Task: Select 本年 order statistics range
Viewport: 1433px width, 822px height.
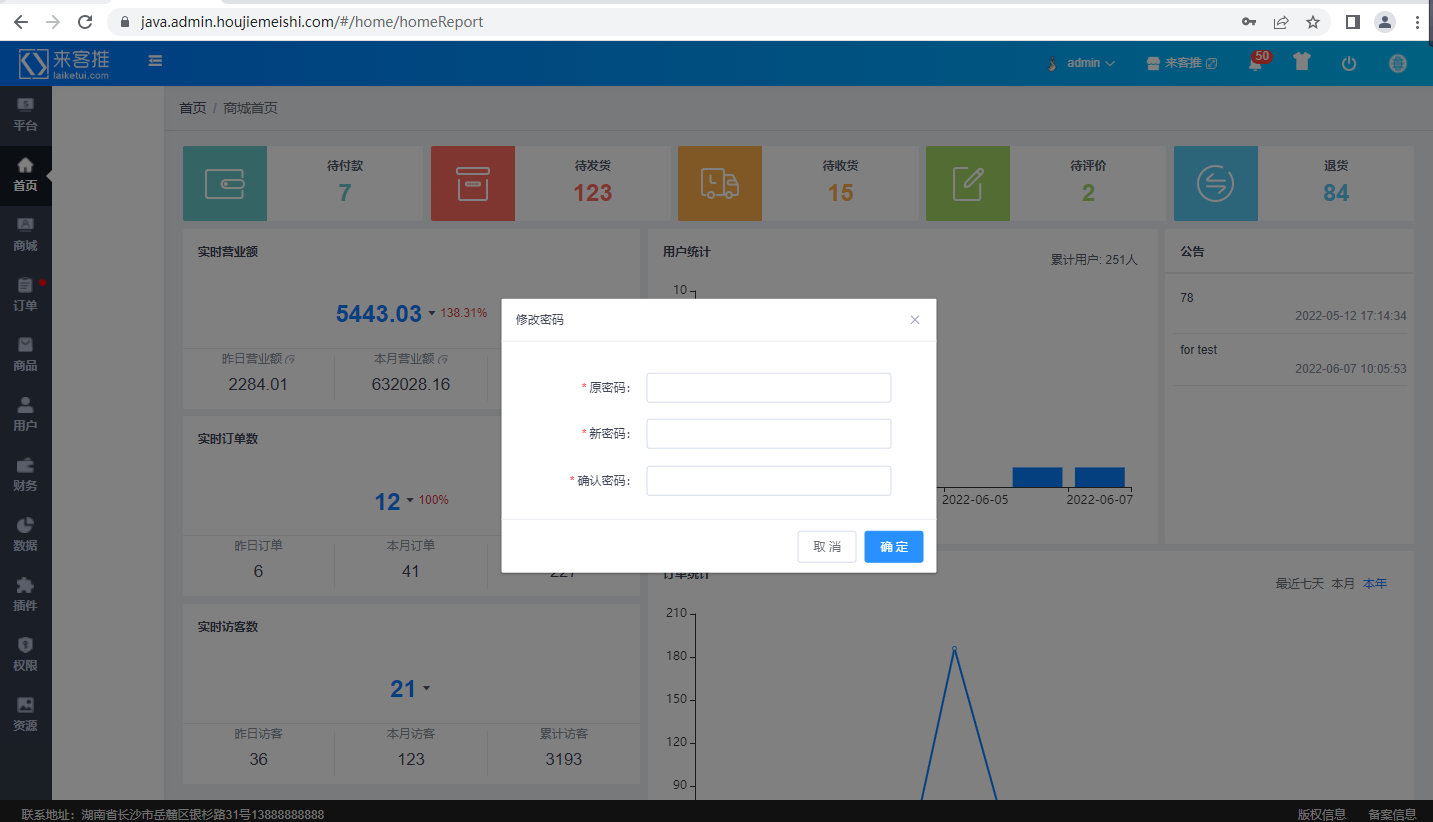Action: pos(1375,583)
